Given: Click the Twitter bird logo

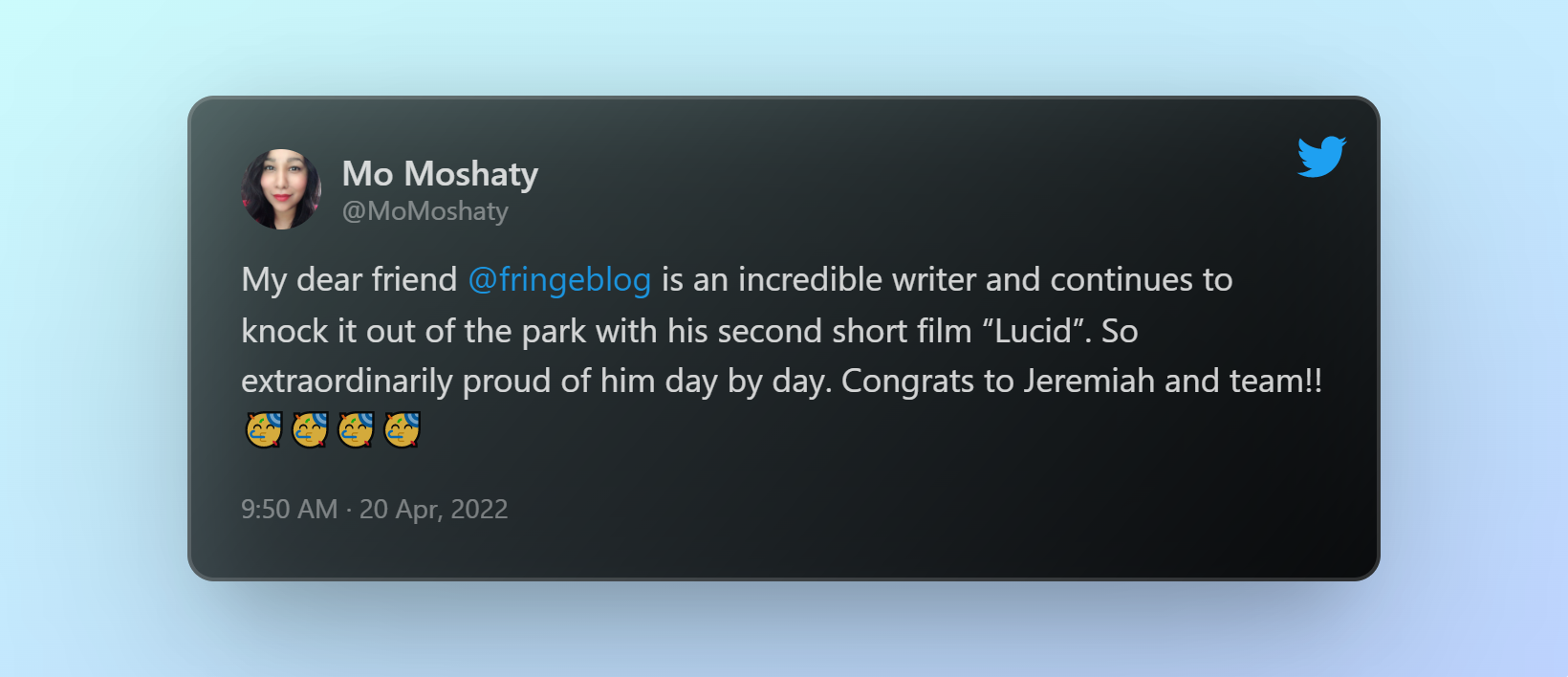Looking at the screenshot, I should pyautogui.click(x=1321, y=157).
